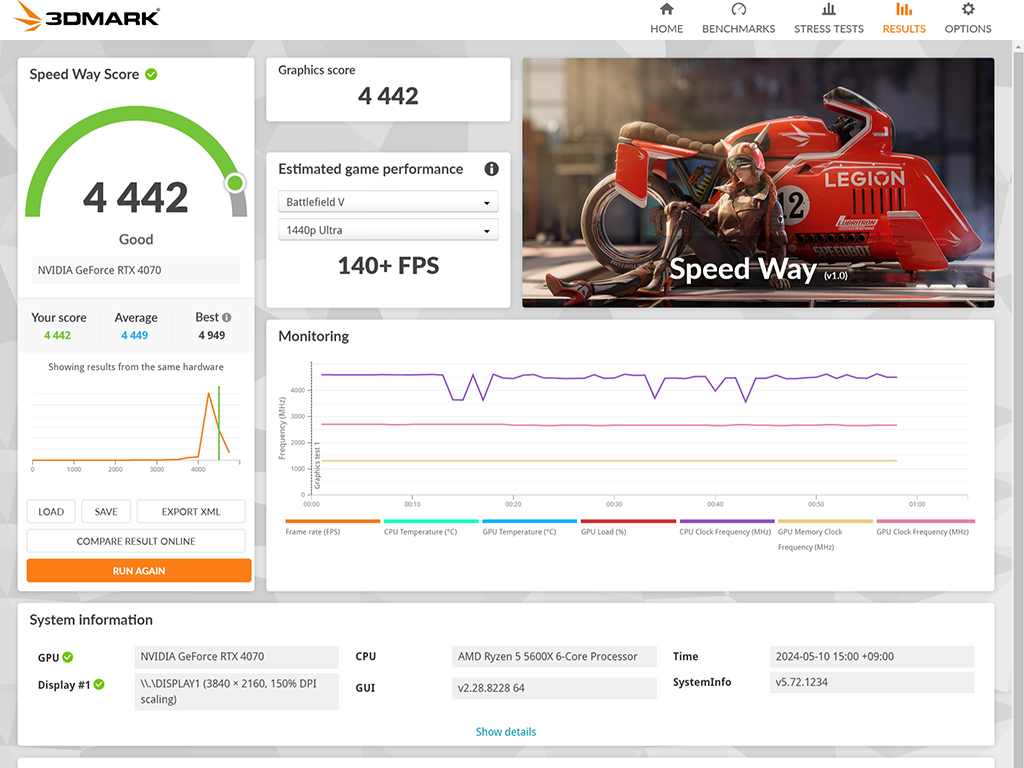Open the 1440p Ultra resolution dropdown
Image resolution: width=1024 pixels, height=768 pixels.
[x=388, y=230]
